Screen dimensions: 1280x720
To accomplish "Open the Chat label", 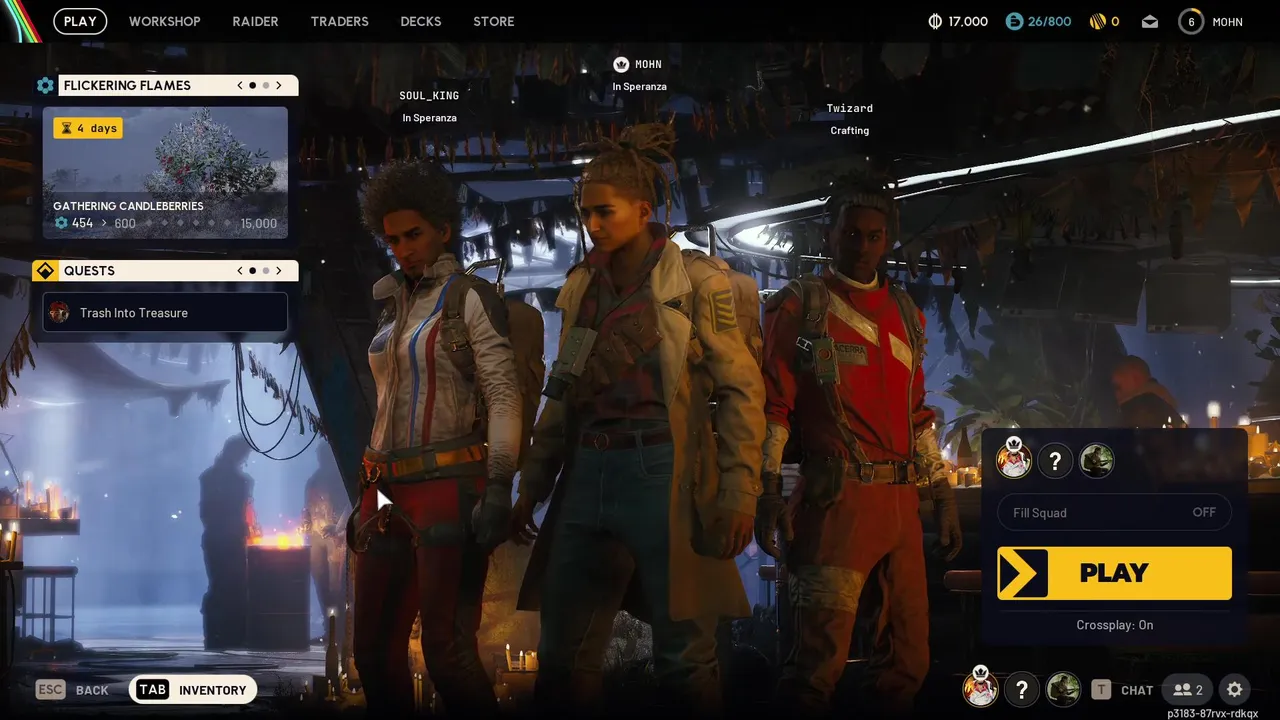I will [1137, 690].
